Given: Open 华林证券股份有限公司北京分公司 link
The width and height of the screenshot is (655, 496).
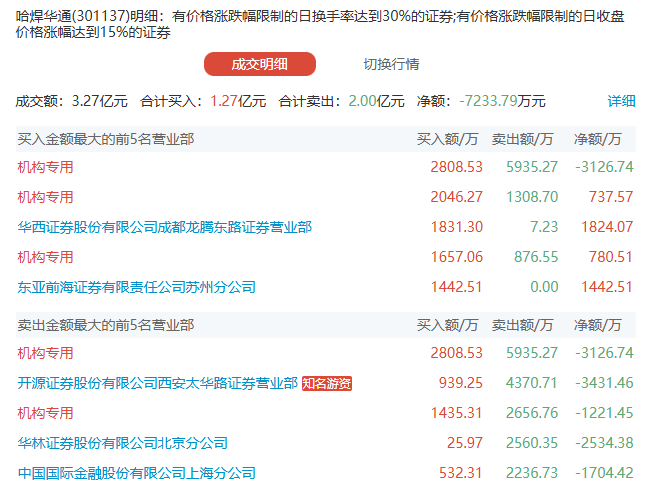Looking at the screenshot, I should coord(122,443).
